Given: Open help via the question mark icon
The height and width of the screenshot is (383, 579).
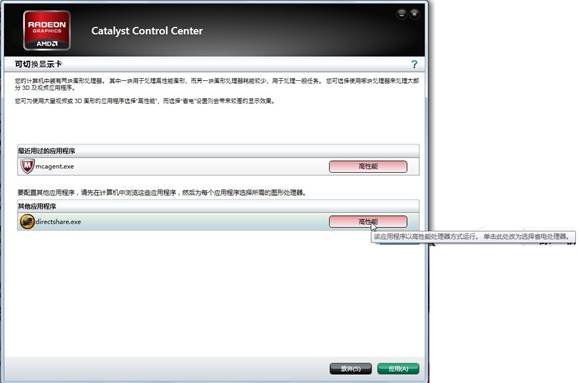Looking at the screenshot, I should [x=414, y=65].
